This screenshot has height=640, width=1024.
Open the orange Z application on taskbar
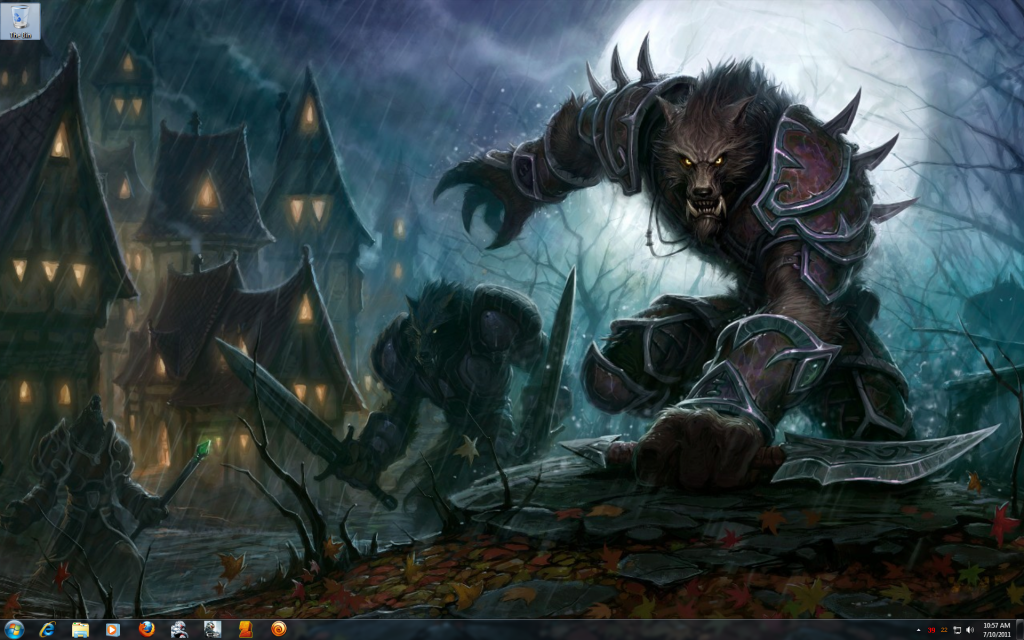pyautogui.click(x=246, y=630)
